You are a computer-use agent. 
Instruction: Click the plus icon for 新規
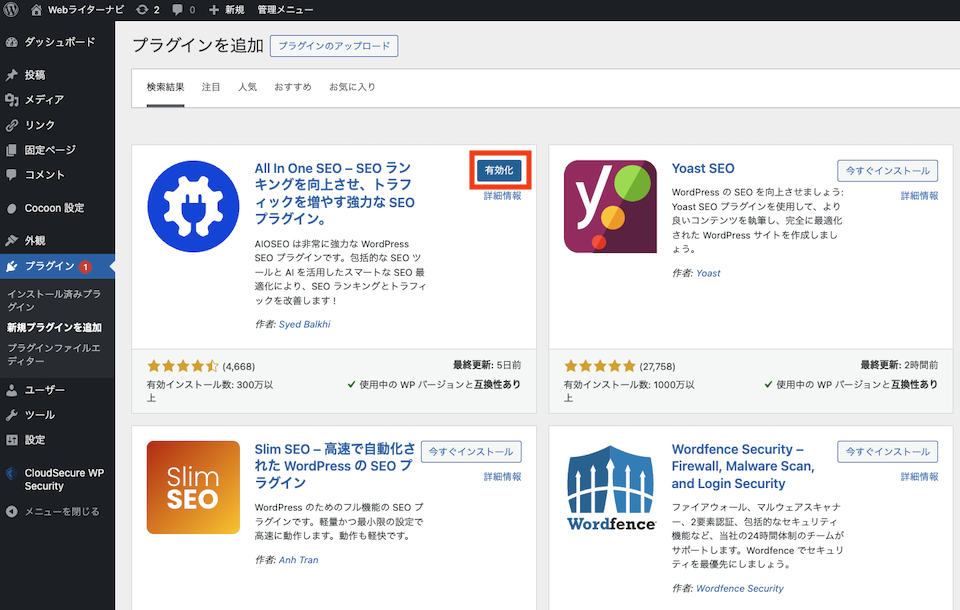214,10
